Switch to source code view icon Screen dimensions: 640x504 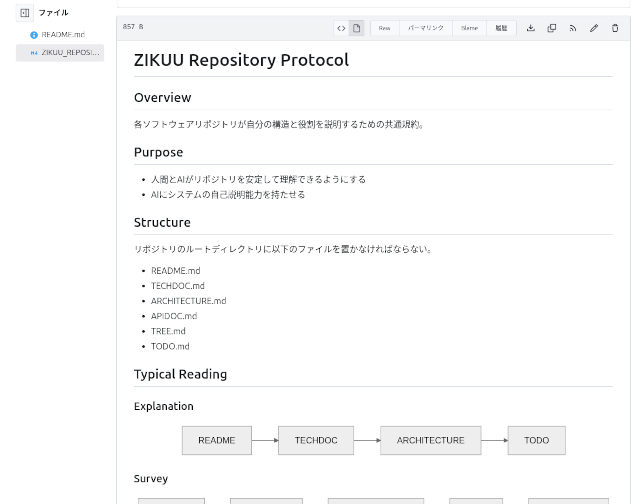pos(341,28)
